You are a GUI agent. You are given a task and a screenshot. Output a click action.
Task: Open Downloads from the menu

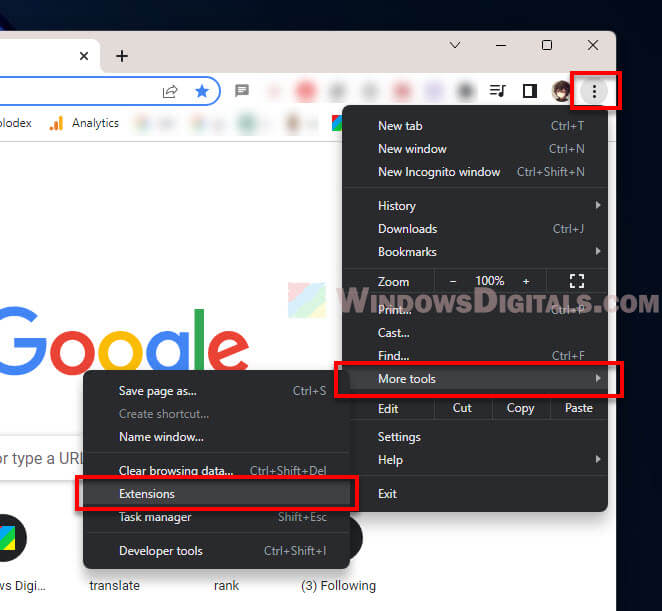[x=476, y=229]
